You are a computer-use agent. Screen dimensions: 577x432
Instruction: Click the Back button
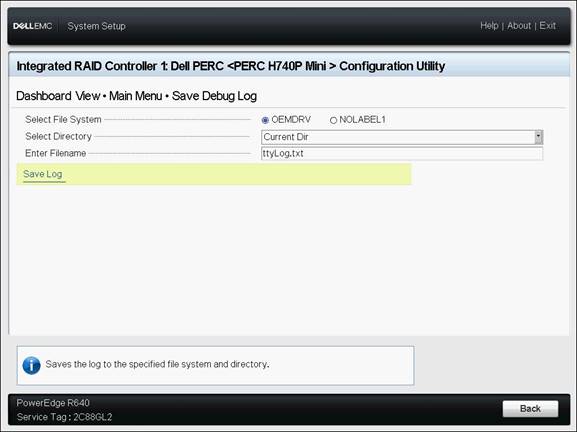tap(530, 408)
